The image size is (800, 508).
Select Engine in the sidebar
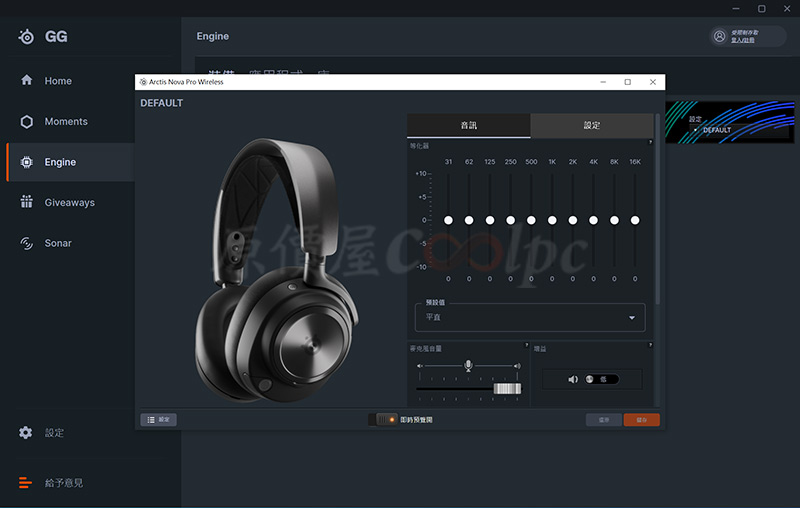click(x=70, y=162)
